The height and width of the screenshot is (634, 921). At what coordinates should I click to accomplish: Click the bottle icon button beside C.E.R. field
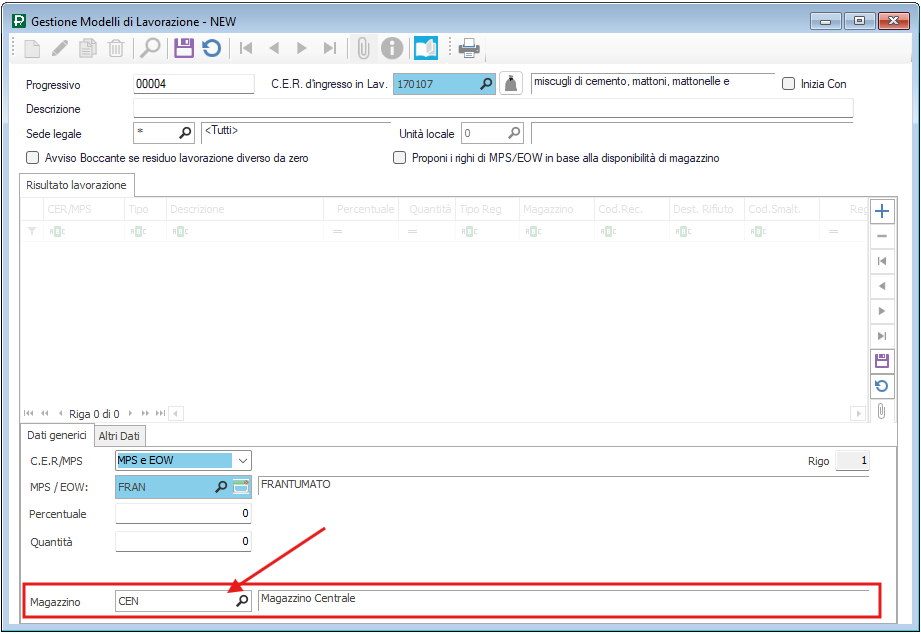[510, 85]
